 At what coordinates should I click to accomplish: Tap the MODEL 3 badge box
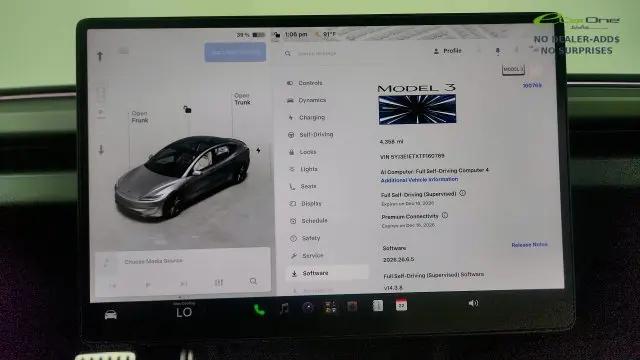[513, 69]
